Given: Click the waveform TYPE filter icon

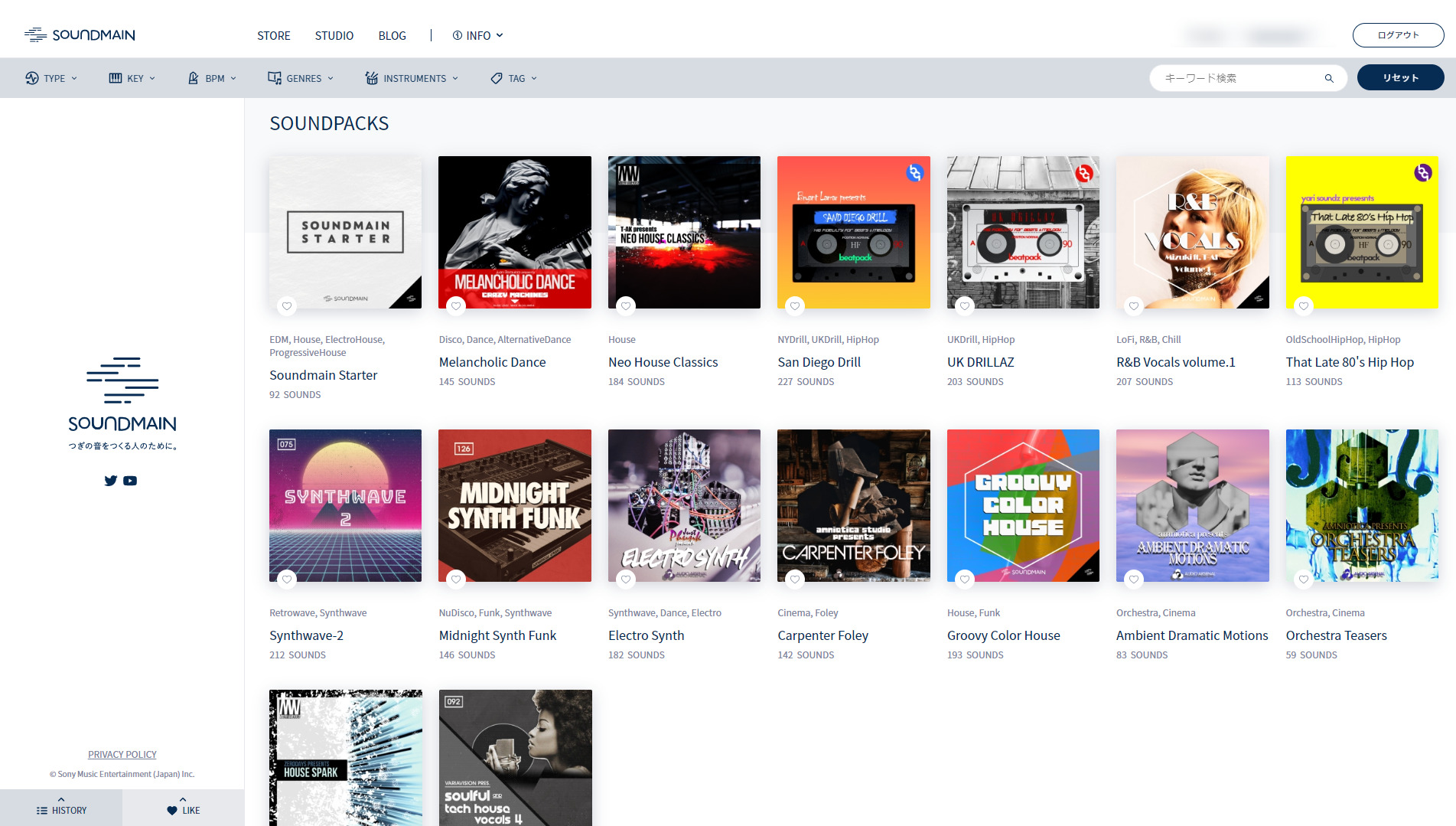Looking at the screenshot, I should [32, 78].
